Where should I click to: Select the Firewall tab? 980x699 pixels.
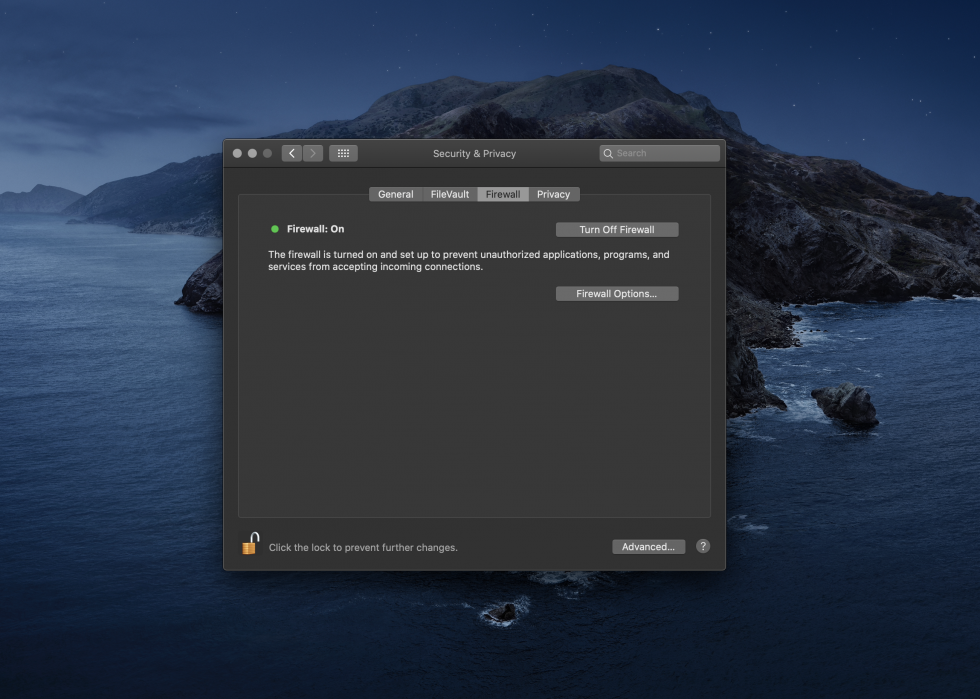pos(503,194)
